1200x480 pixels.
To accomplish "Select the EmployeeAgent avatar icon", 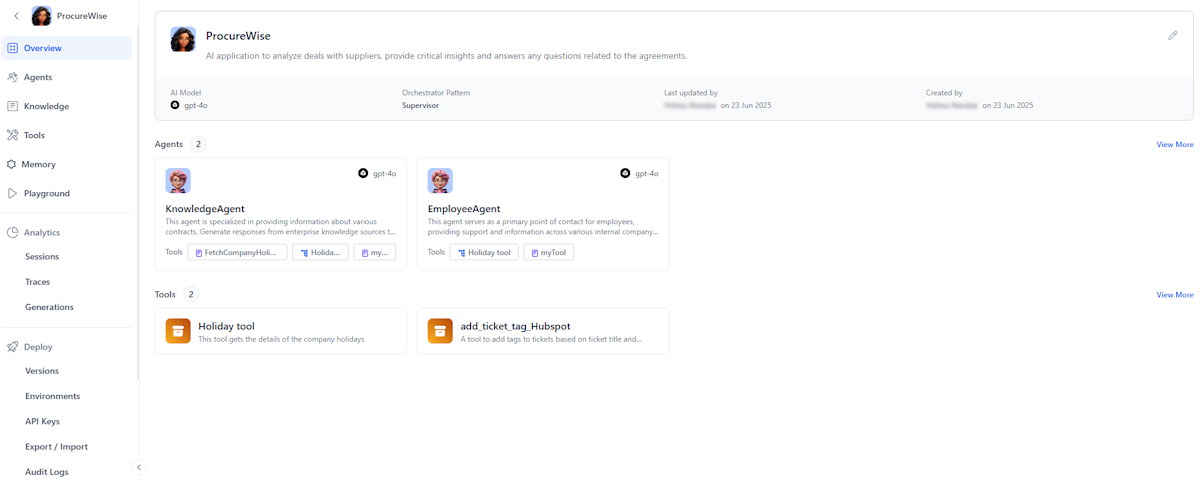I will point(440,181).
